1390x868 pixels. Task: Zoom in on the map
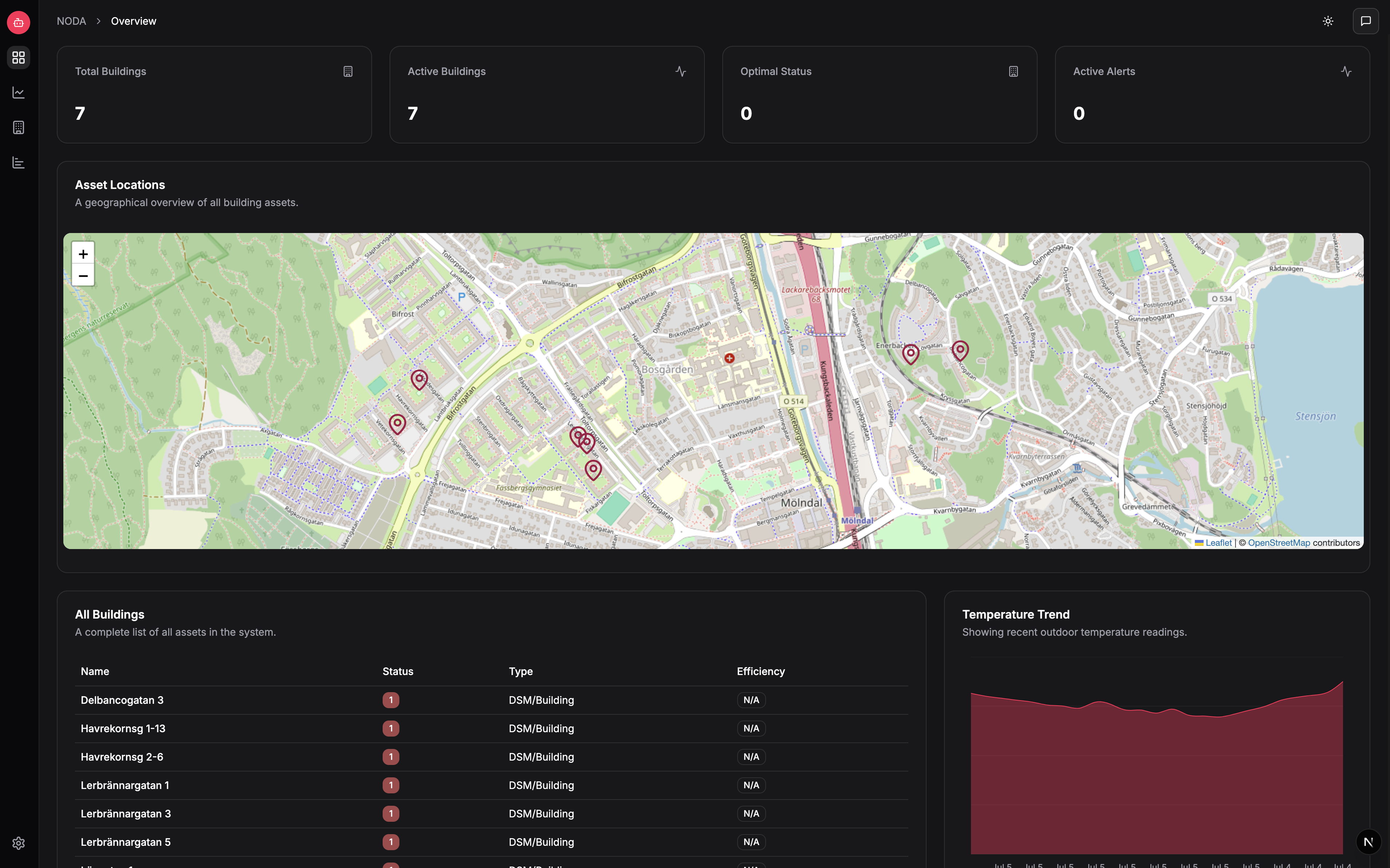83,254
